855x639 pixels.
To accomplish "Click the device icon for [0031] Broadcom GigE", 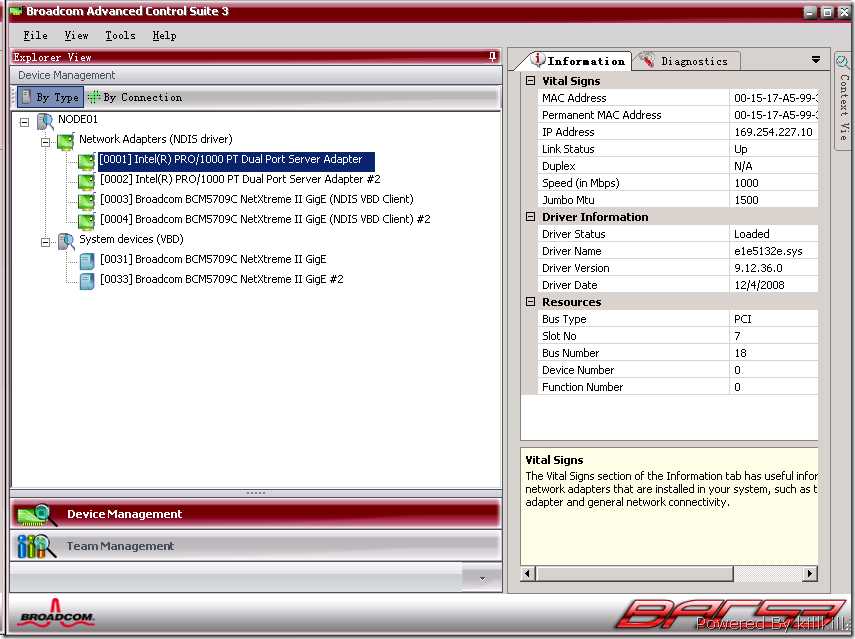I will (x=87, y=260).
